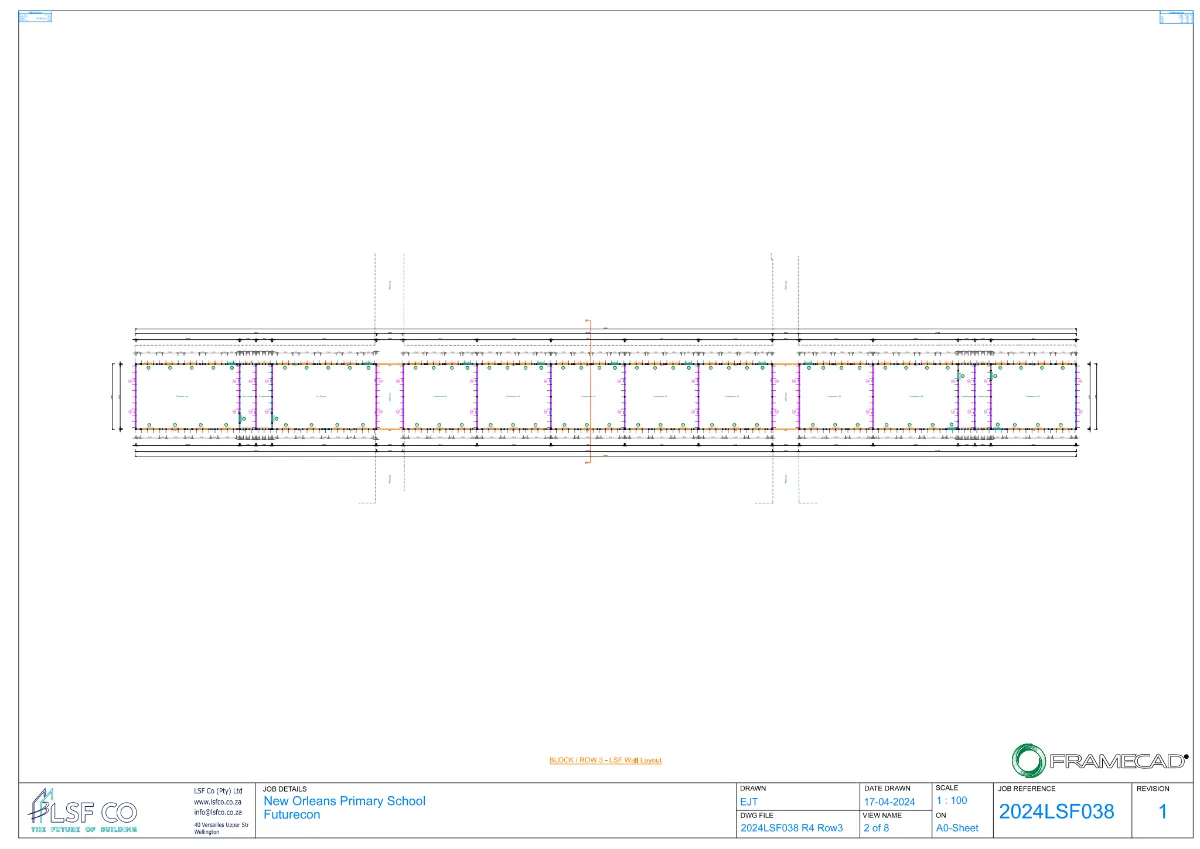1200x849 pixels.
Task: Click the FRAMECAD logo
Action: 1099,760
